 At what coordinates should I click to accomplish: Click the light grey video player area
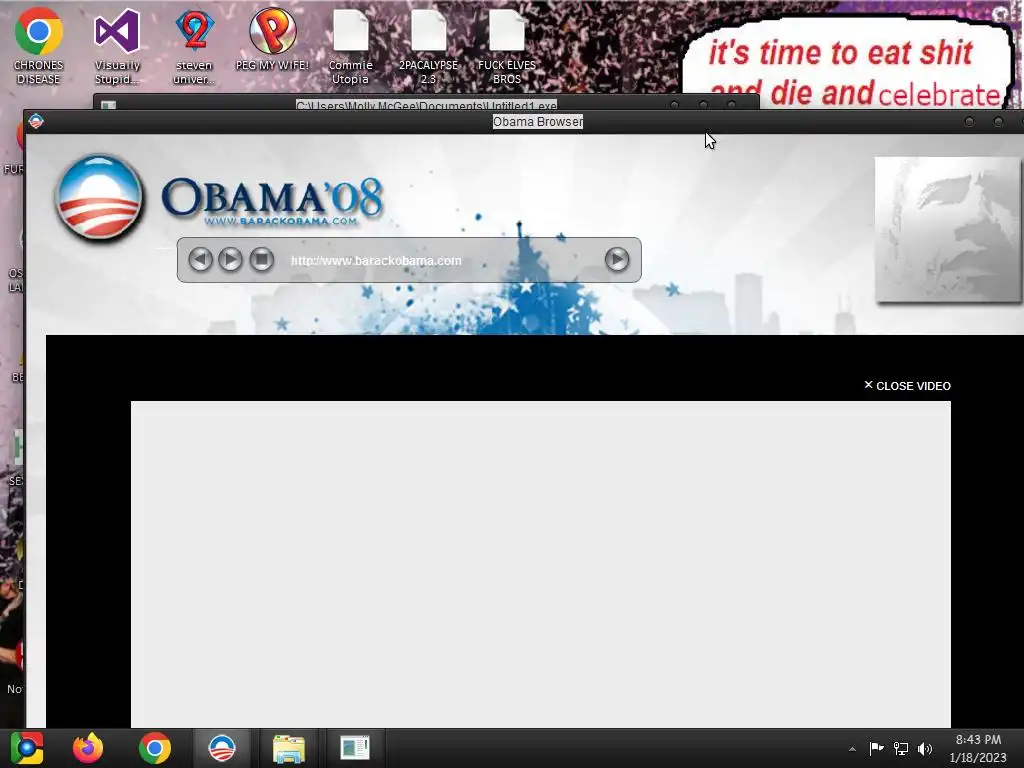click(x=541, y=564)
